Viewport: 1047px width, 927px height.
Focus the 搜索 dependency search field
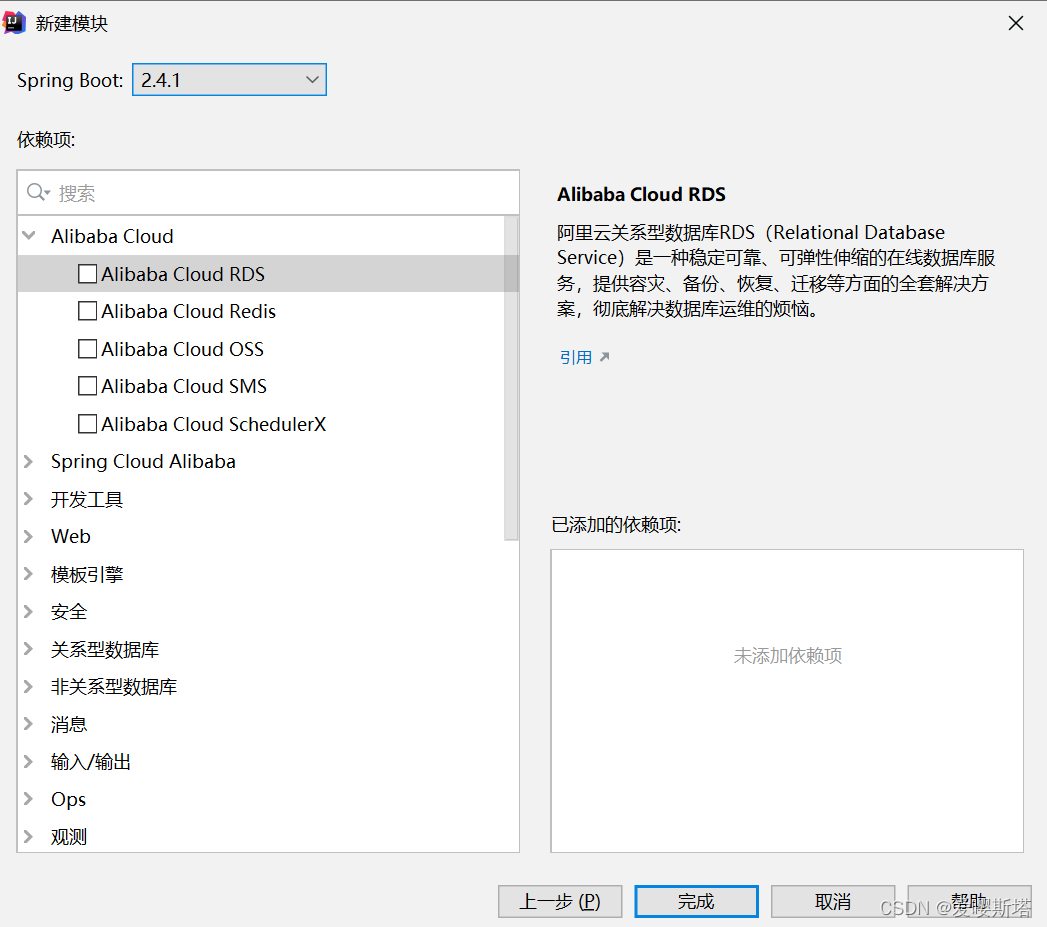[268, 192]
